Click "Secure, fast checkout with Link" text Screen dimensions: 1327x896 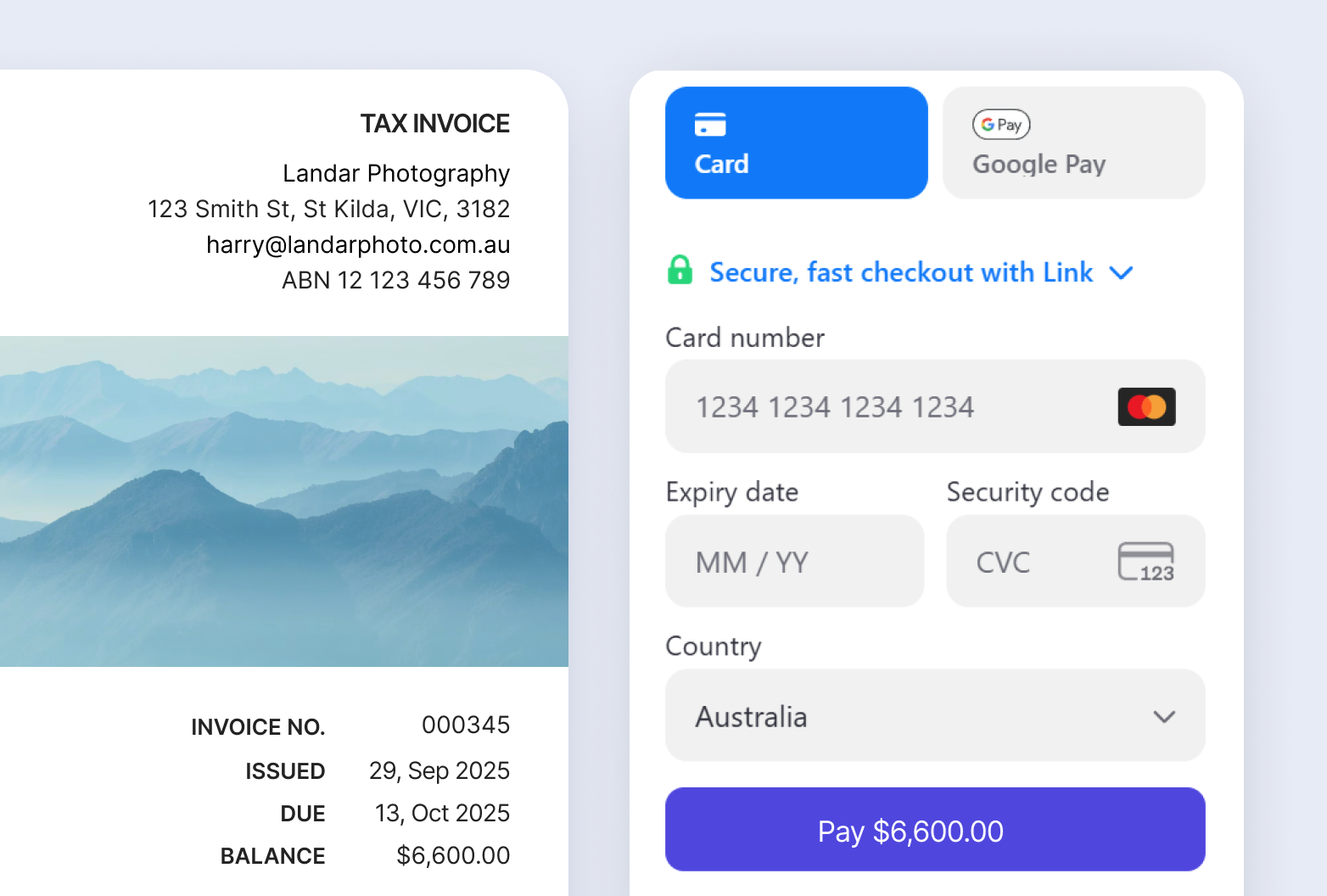point(901,272)
